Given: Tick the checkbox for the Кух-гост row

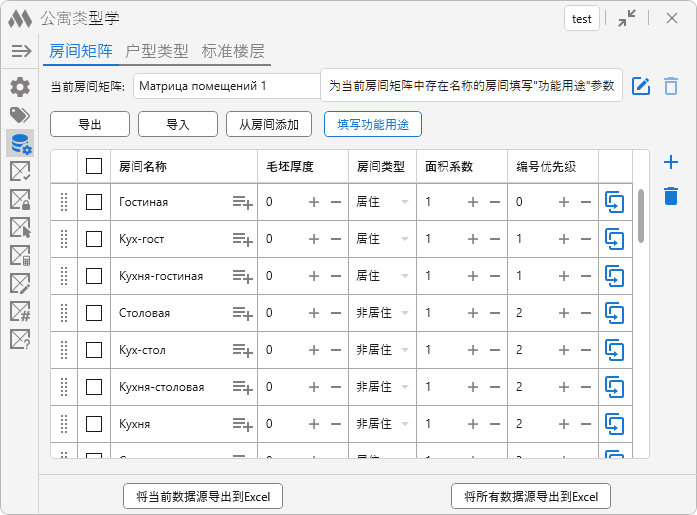Looking at the screenshot, I should 94,239.
